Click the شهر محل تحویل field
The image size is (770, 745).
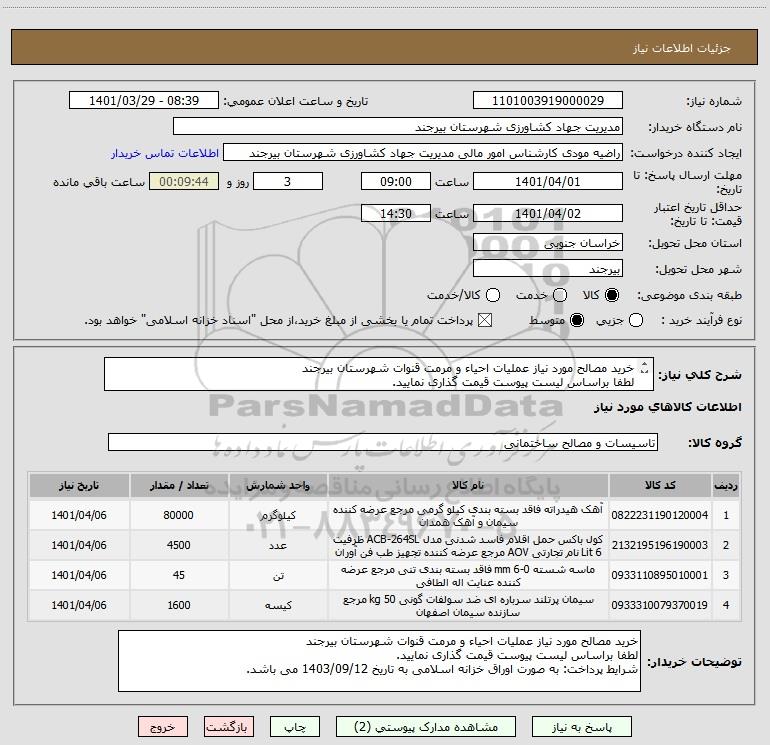(x=548, y=269)
